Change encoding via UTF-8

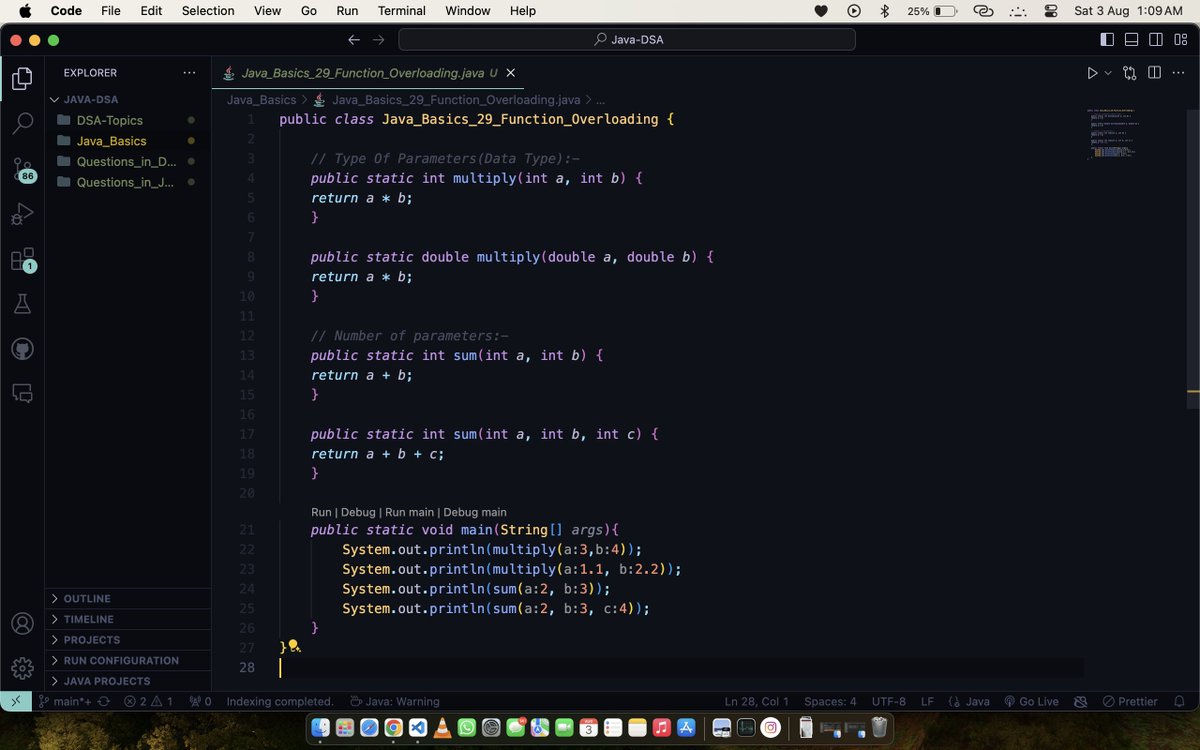[x=889, y=701]
